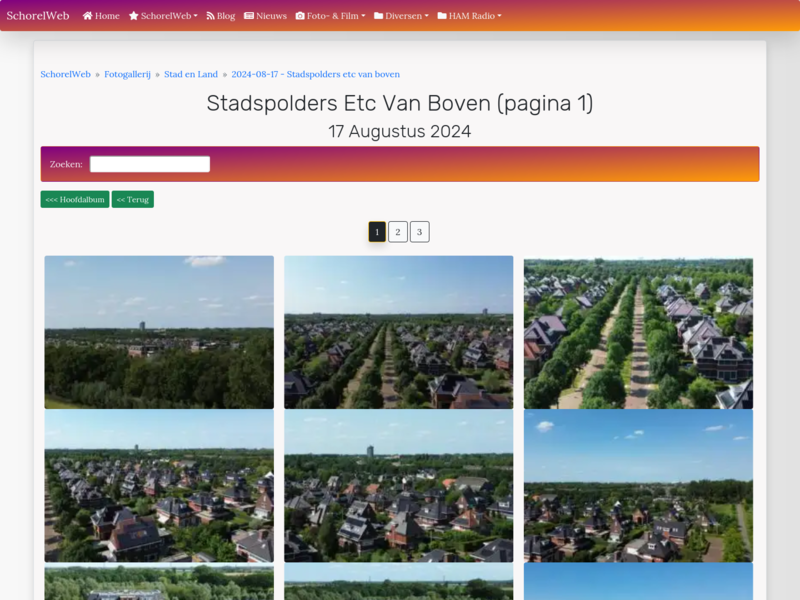Image resolution: width=800 pixels, height=600 pixels.
Task: Click the star icon next to SchorelWeb menu
Action: pyautogui.click(x=134, y=16)
